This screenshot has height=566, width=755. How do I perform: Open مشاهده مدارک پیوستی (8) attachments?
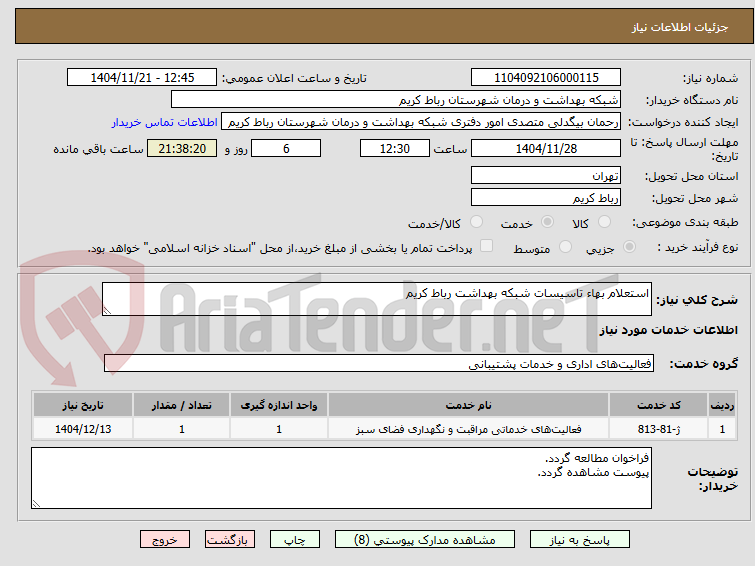click(425, 540)
